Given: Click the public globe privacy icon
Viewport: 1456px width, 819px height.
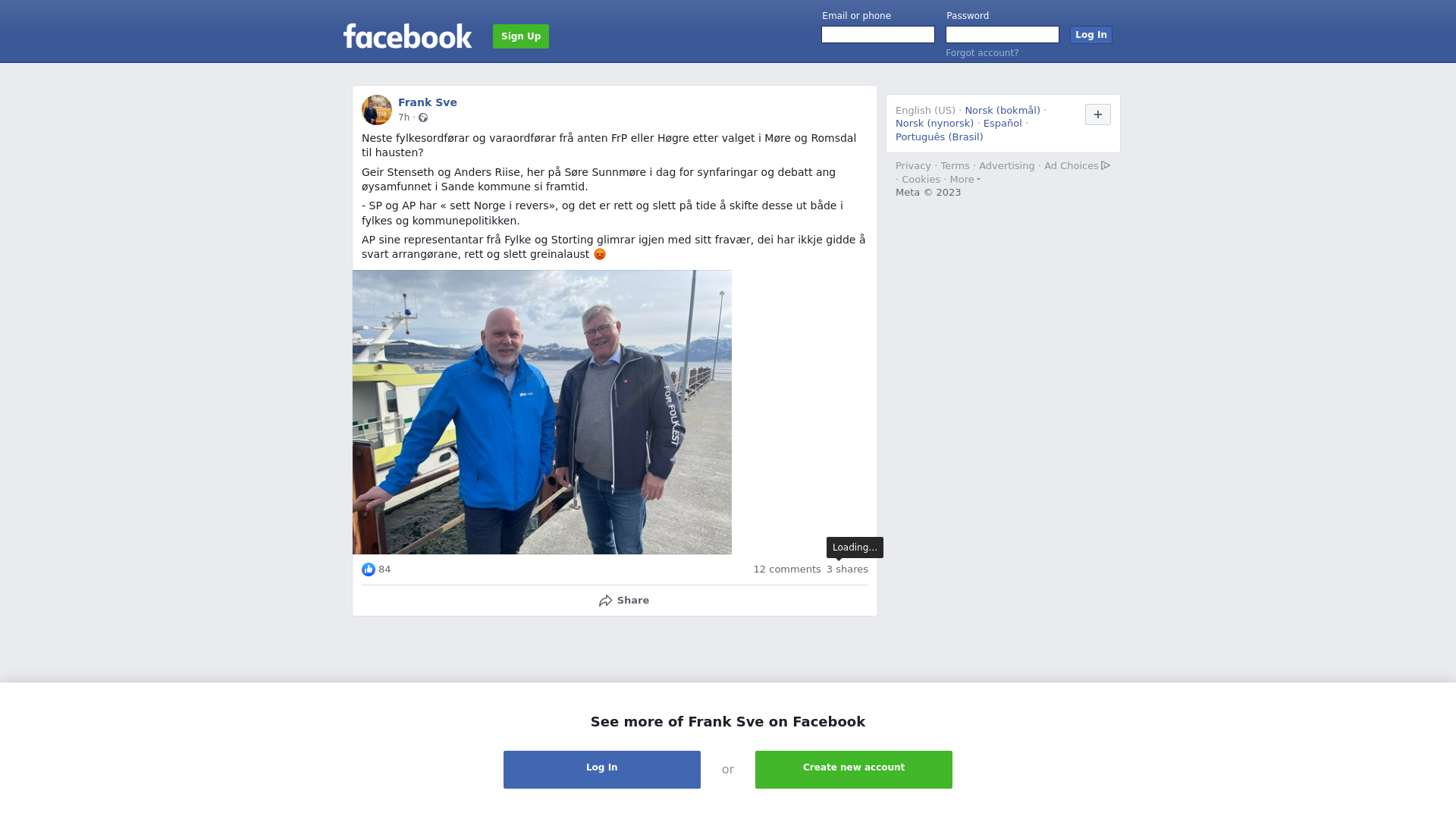Looking at the screenshot, I should pyautogui.click(x=423, y=118).
